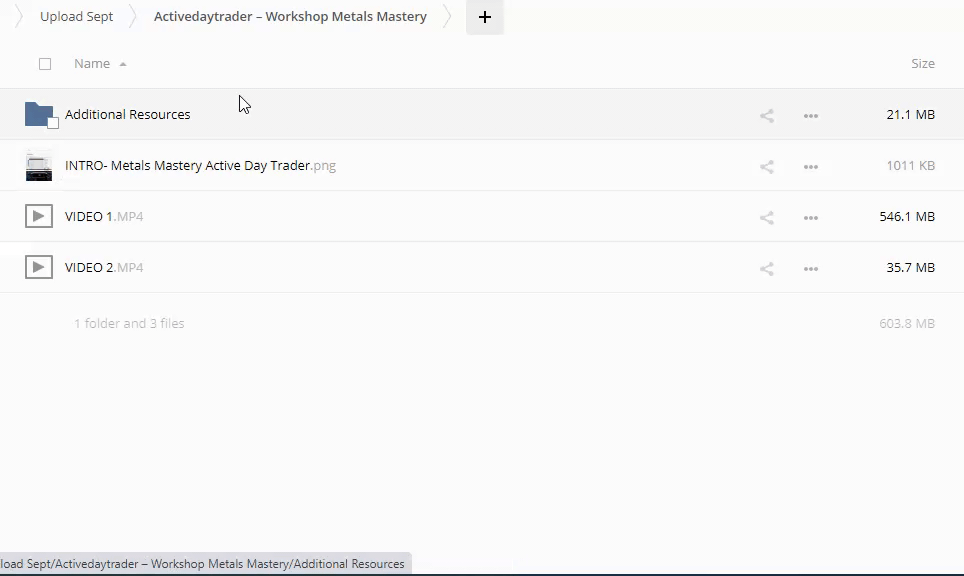Open three-dot menu for VIDEO 1.MP4

coord(811,217)
